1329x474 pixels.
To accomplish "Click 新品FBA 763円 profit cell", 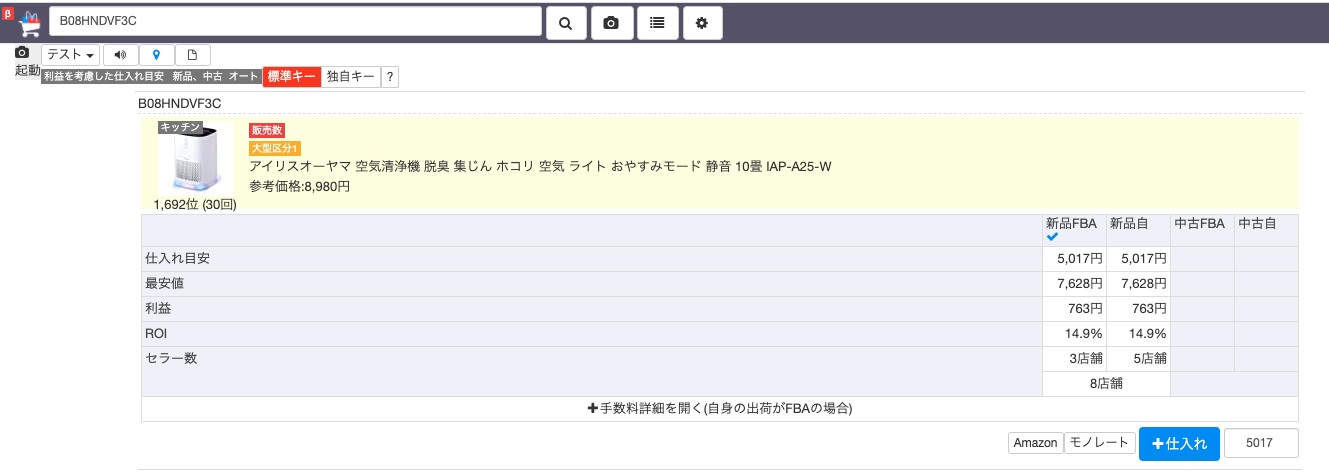I will point(1074,309).
